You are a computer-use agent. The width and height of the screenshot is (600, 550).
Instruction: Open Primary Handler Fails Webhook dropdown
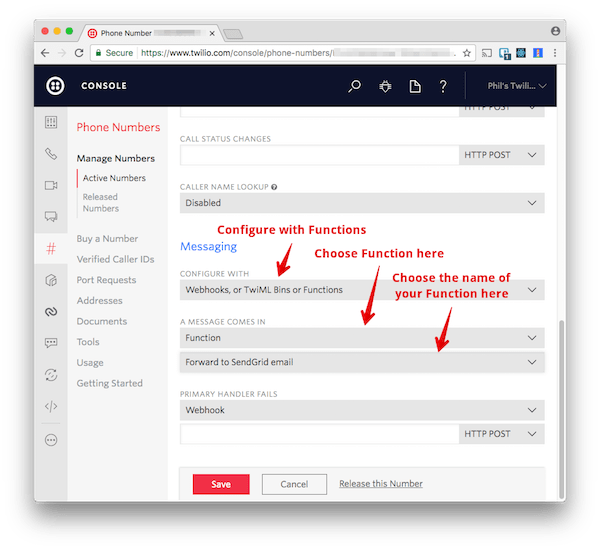362,410
